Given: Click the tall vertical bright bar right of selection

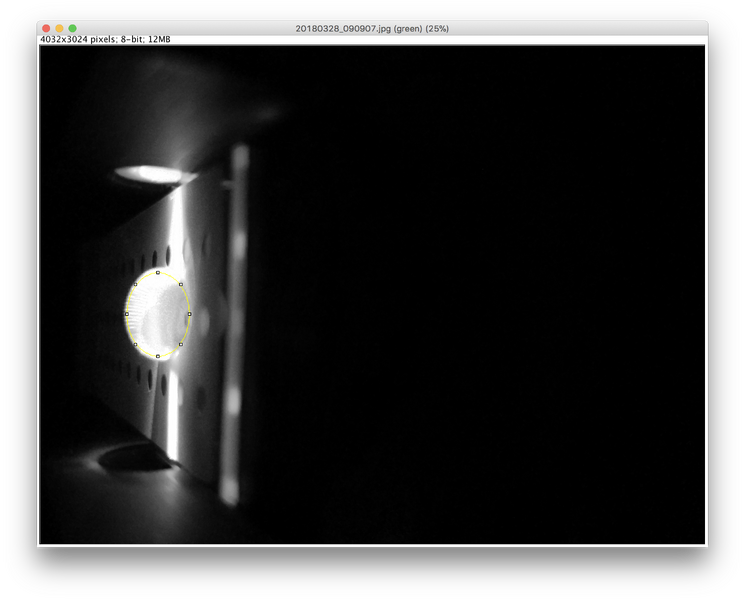Looking at the screenshot, I should 236,320.
